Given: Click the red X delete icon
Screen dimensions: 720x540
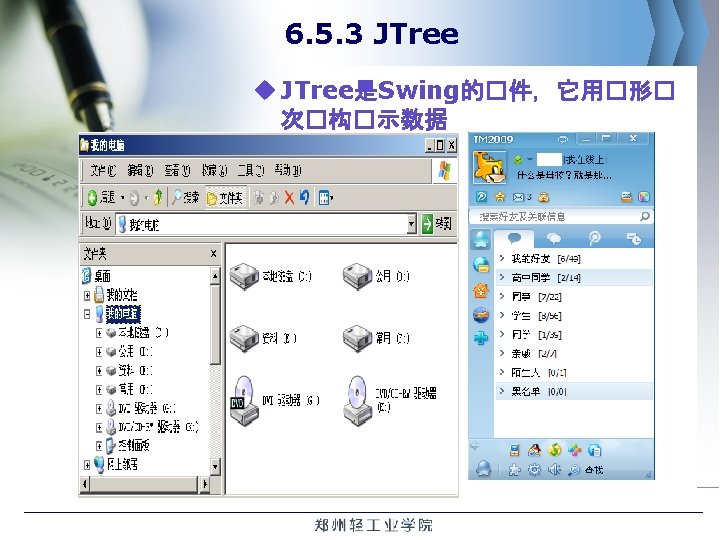Looking at the screenshot, I should (x=289, y=198).
